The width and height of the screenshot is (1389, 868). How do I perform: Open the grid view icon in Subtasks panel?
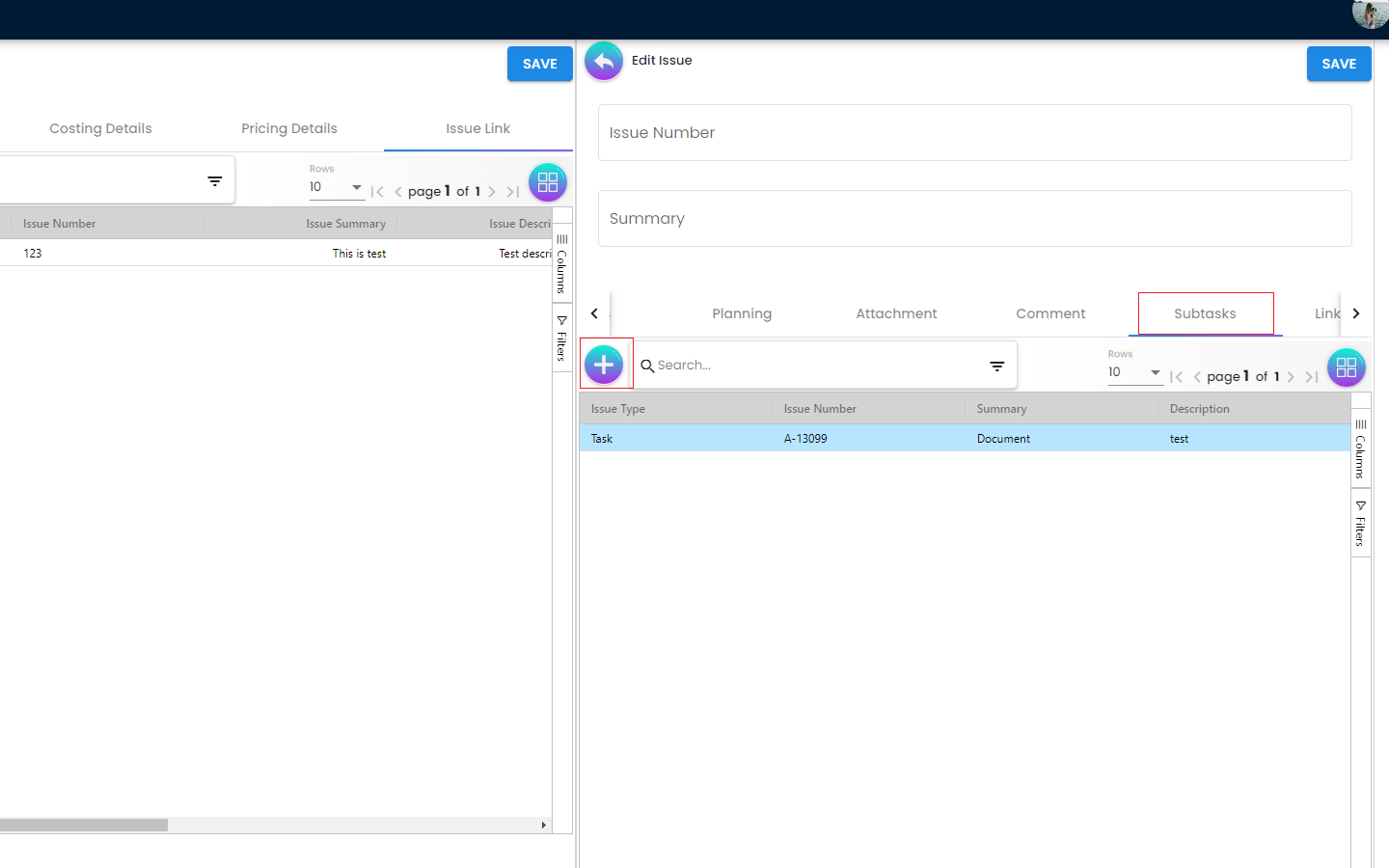(x=1346, y=367)
